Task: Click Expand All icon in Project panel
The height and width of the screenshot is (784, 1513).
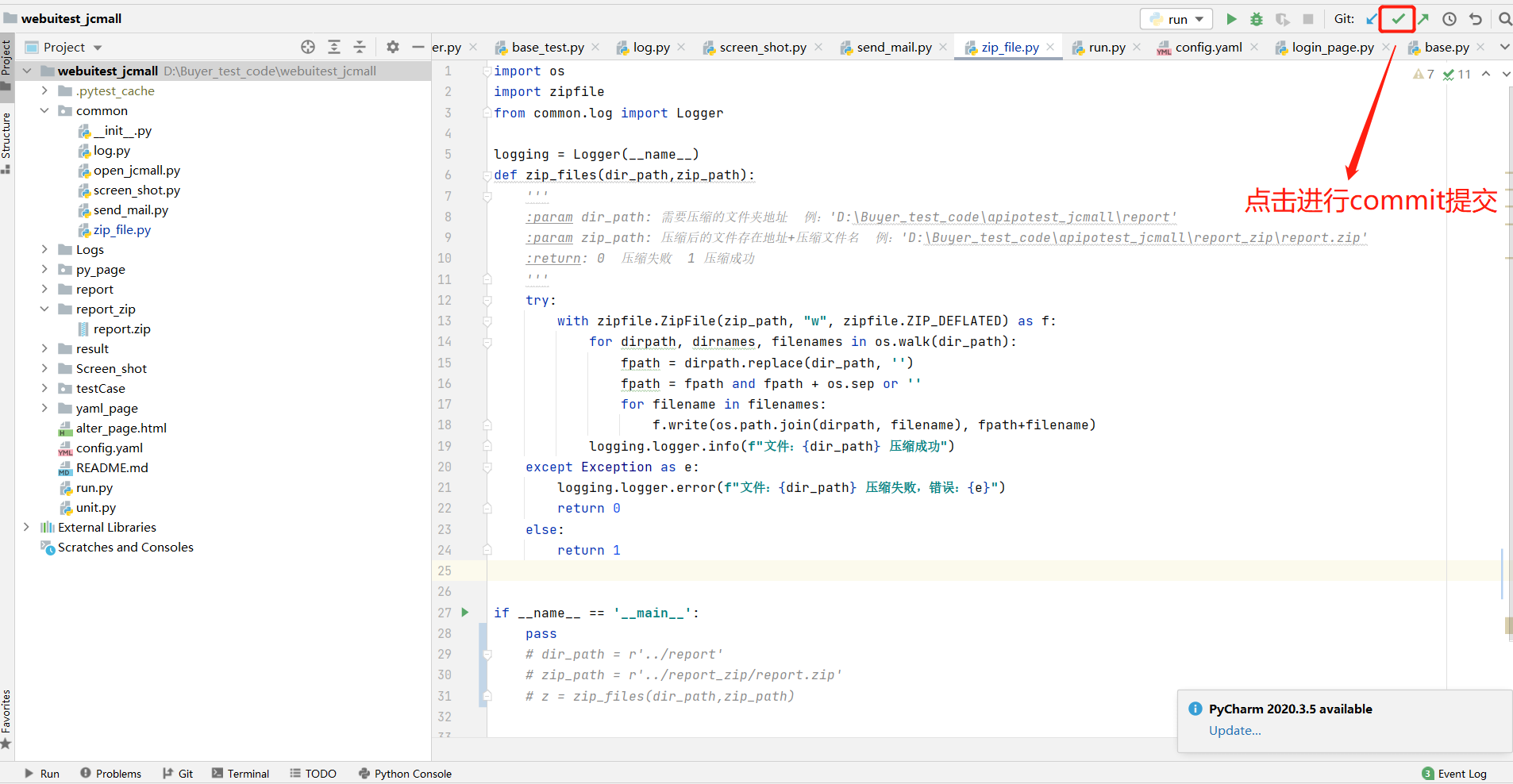Action: pyautogui.click(x=334, y=47)
